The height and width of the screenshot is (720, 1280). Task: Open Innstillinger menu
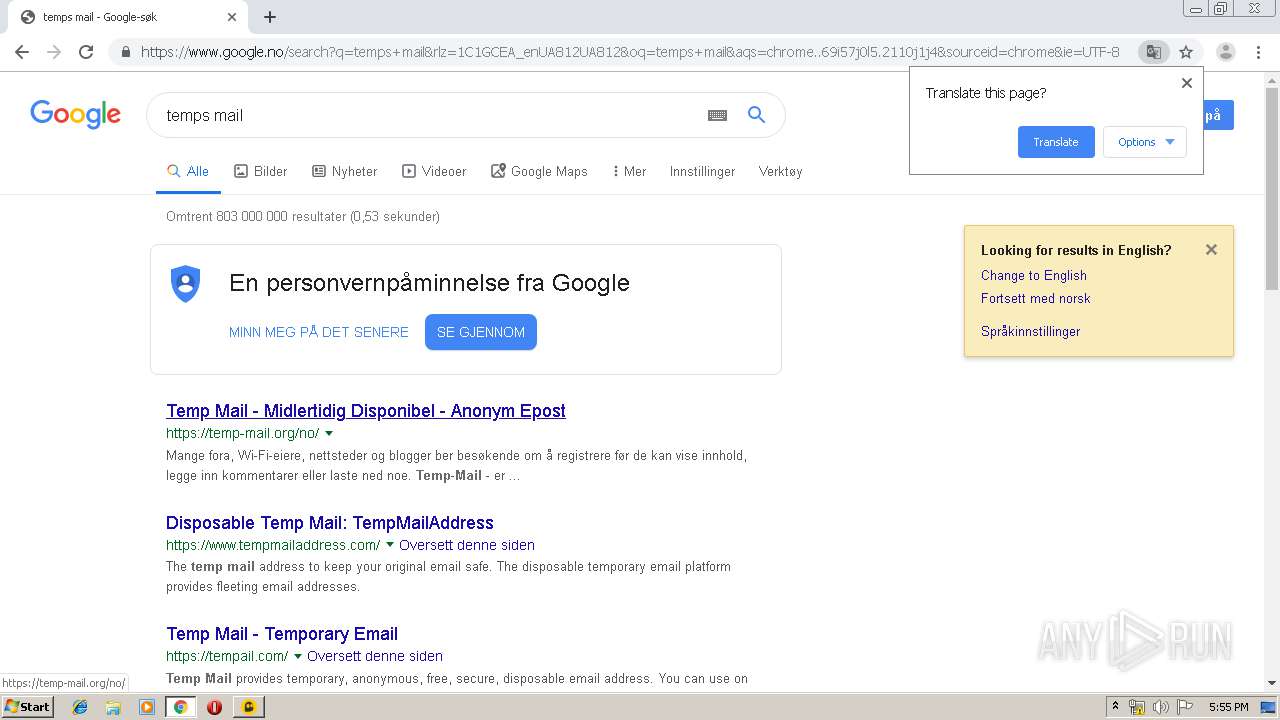702,171
